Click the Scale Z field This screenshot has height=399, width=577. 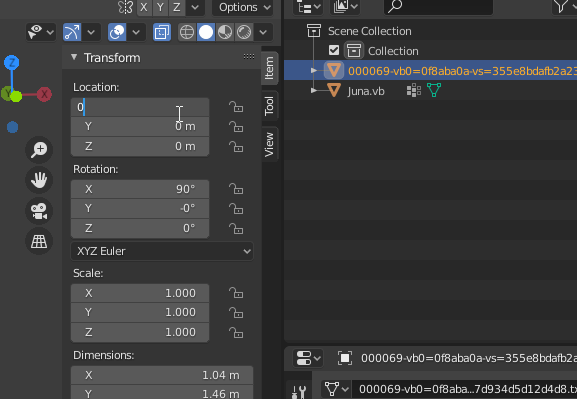[140, 332]
